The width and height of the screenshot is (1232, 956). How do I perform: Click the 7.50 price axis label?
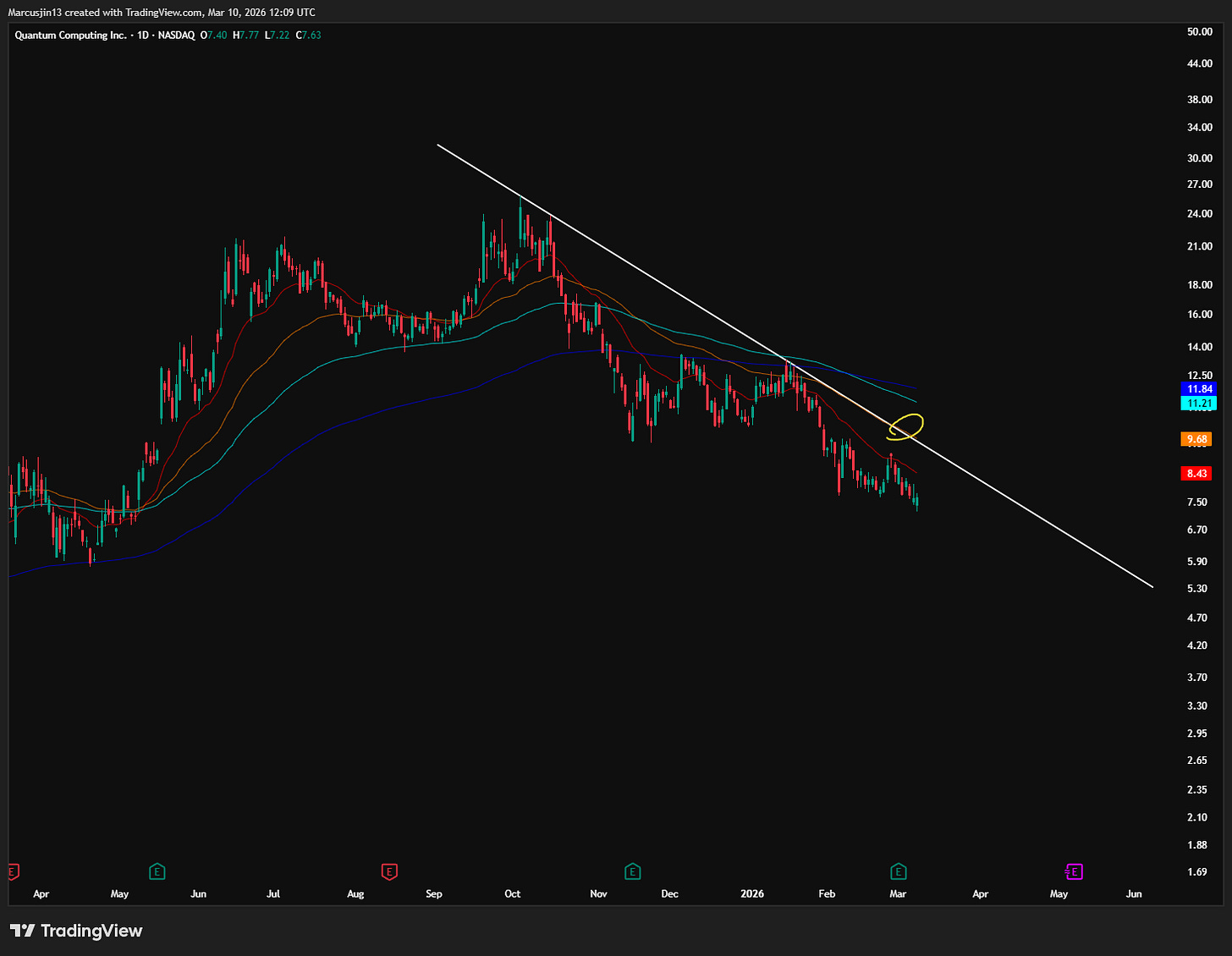pyautogui.click(x=1197, y=503)
